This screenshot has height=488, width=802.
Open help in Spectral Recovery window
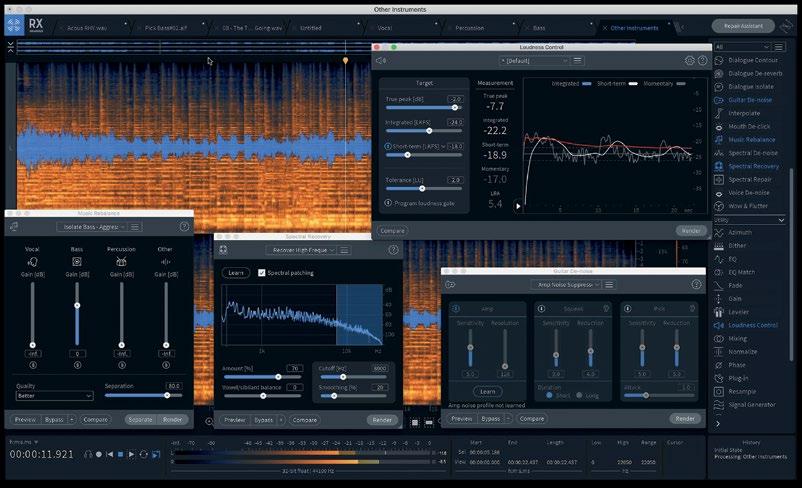pos(393,250)
